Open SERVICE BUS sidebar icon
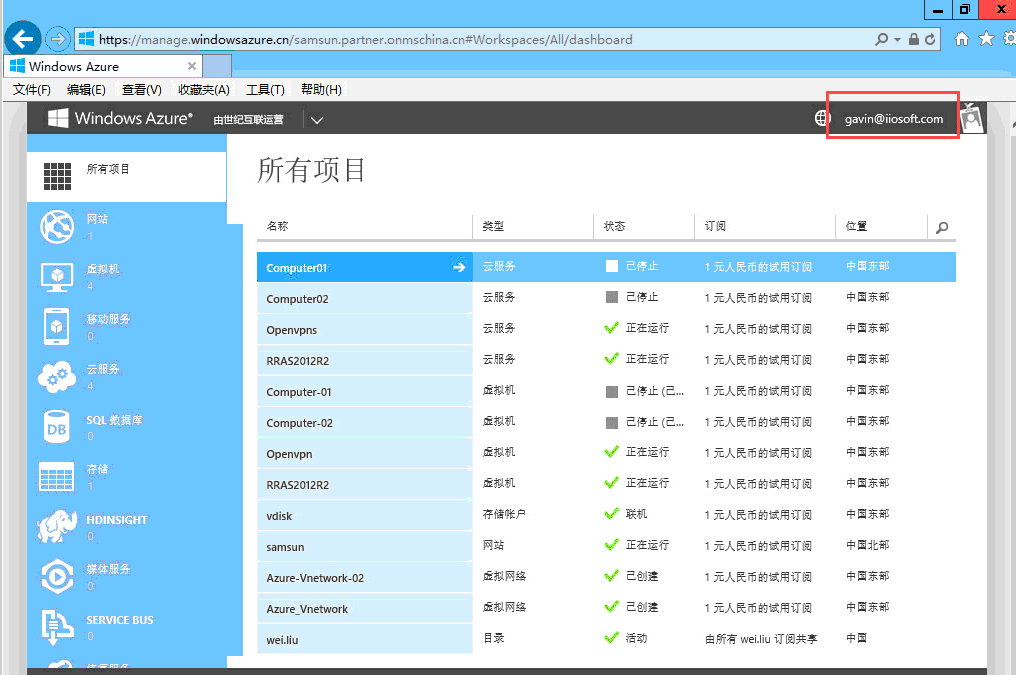 point(57,627)
